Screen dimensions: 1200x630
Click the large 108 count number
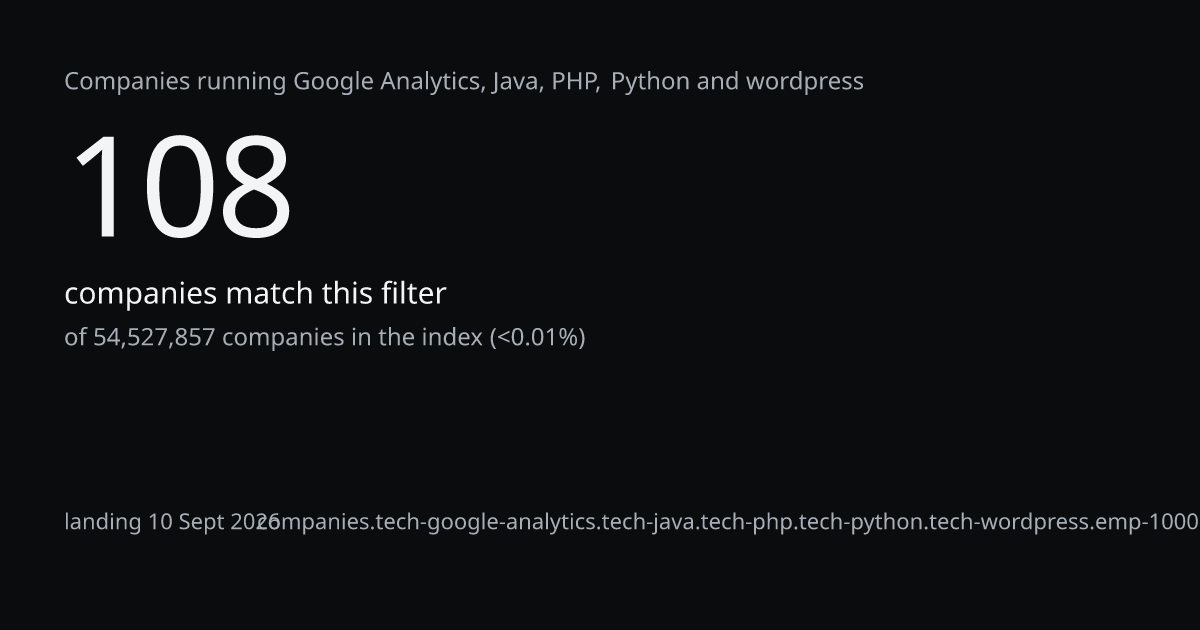[181, 188]
